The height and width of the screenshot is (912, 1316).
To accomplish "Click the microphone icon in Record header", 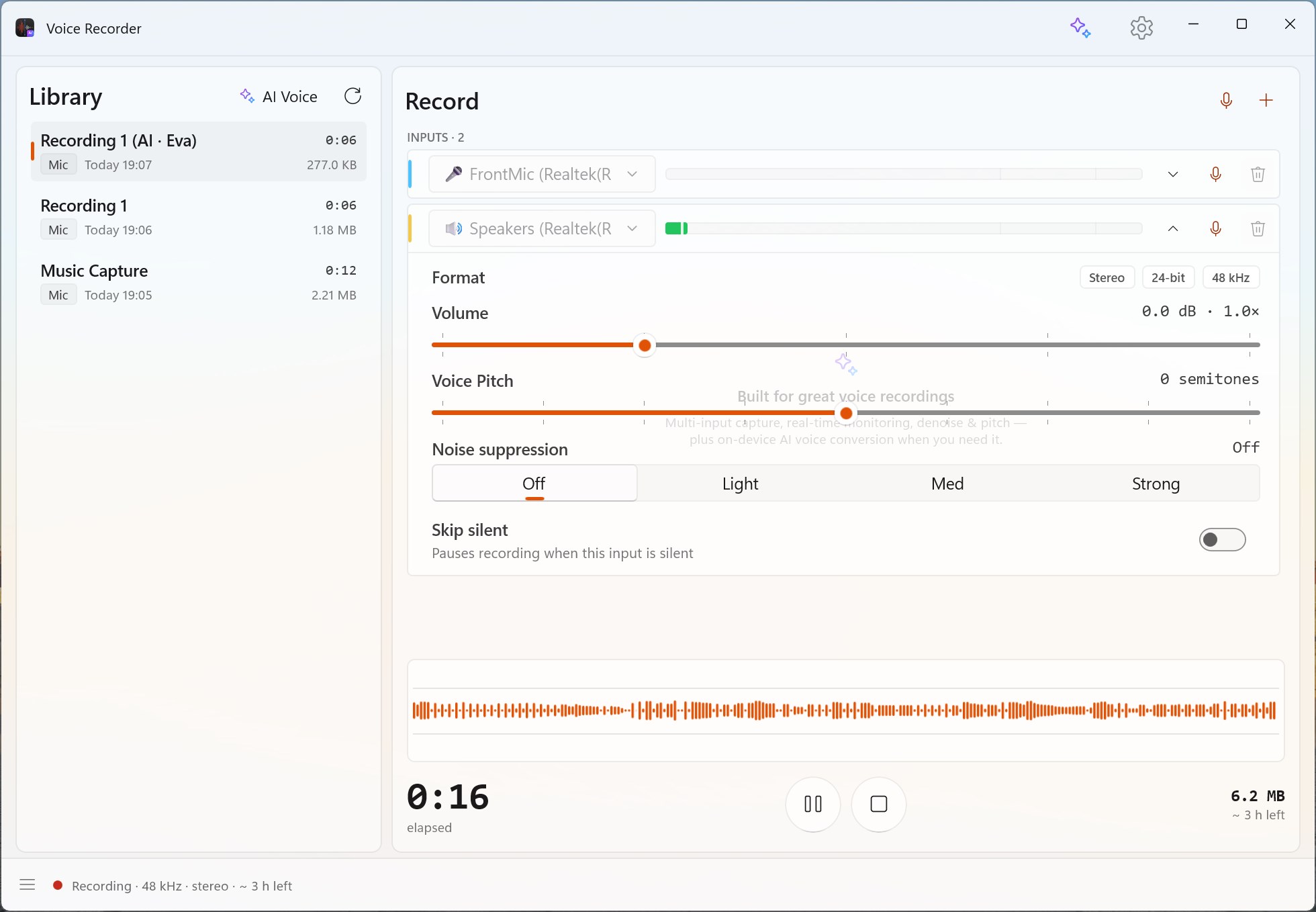I will [x=1226, y=101].
